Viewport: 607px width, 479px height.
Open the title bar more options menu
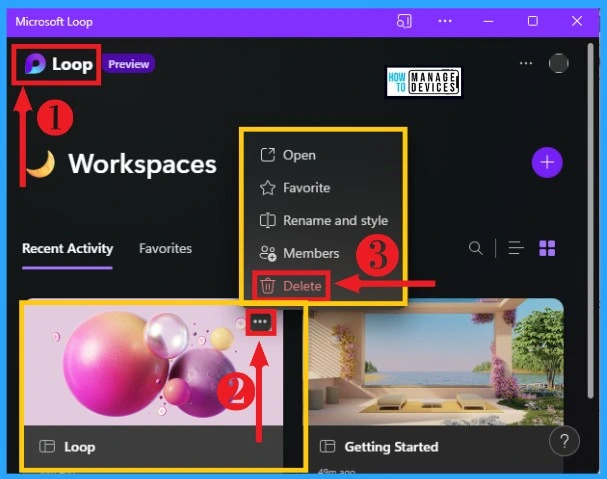pos(445,21)
